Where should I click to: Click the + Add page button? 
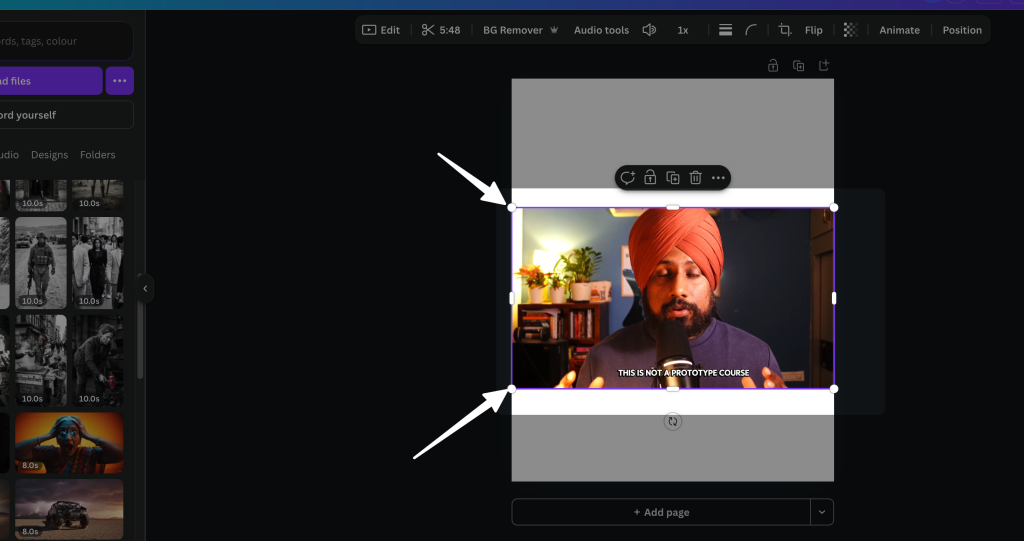[661, 512]
